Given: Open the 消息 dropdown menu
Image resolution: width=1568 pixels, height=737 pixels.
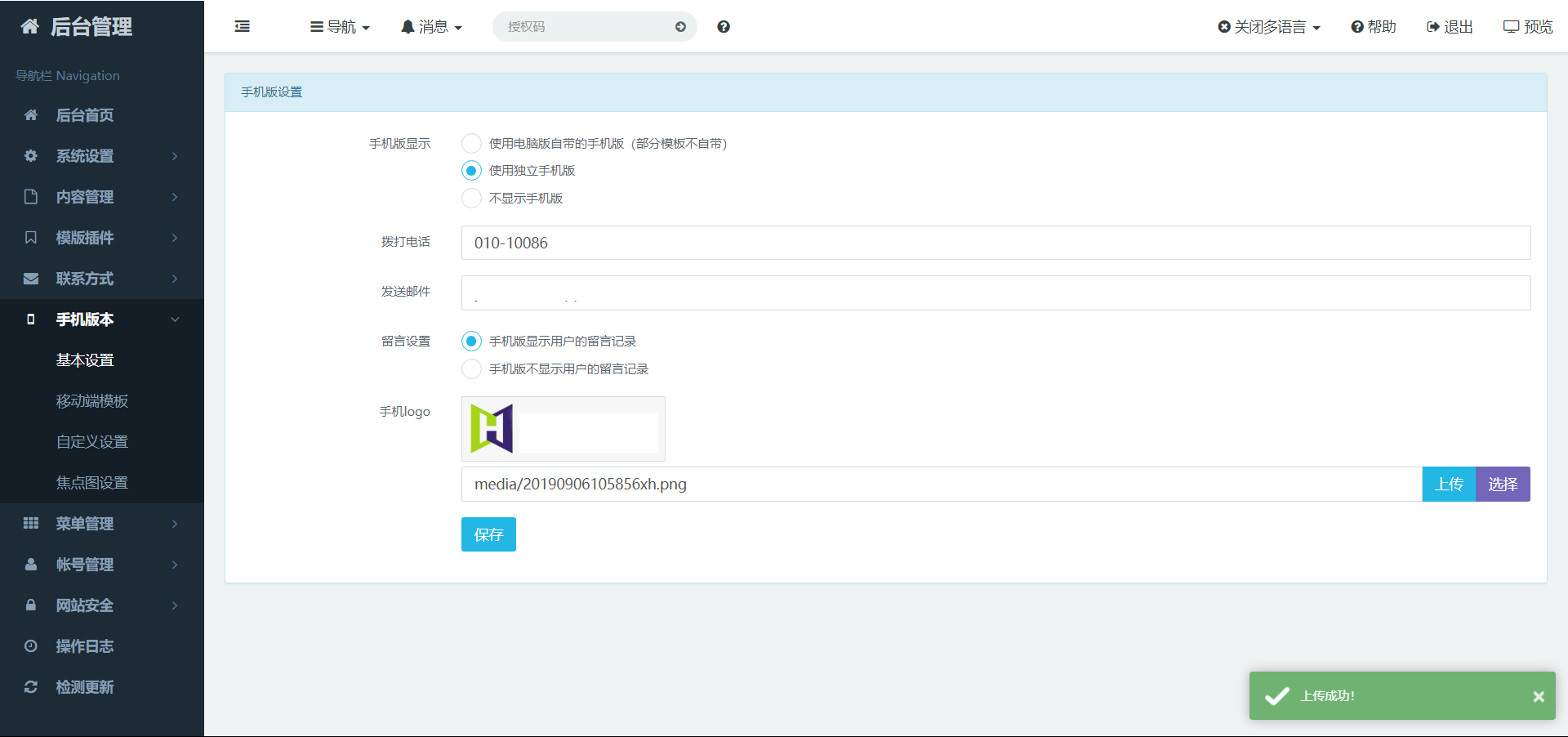Looking at the screenshot, I should click(431, 27).
